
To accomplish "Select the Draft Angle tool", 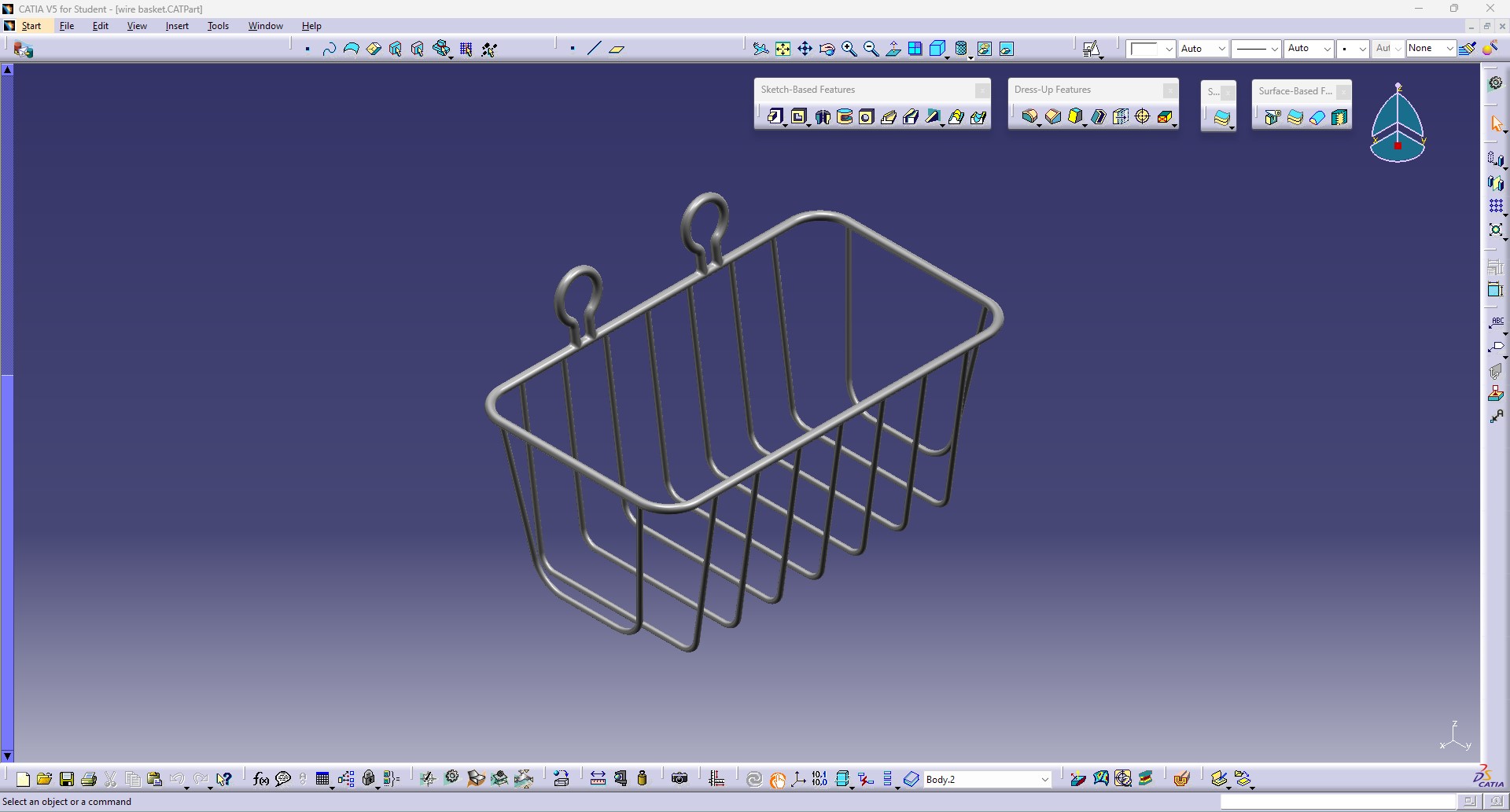I will pos(1075,117).
